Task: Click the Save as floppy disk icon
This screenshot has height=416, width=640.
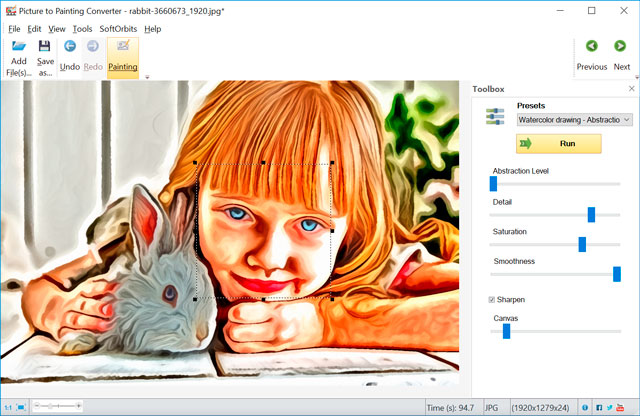Action: click(x=45, y=47)
